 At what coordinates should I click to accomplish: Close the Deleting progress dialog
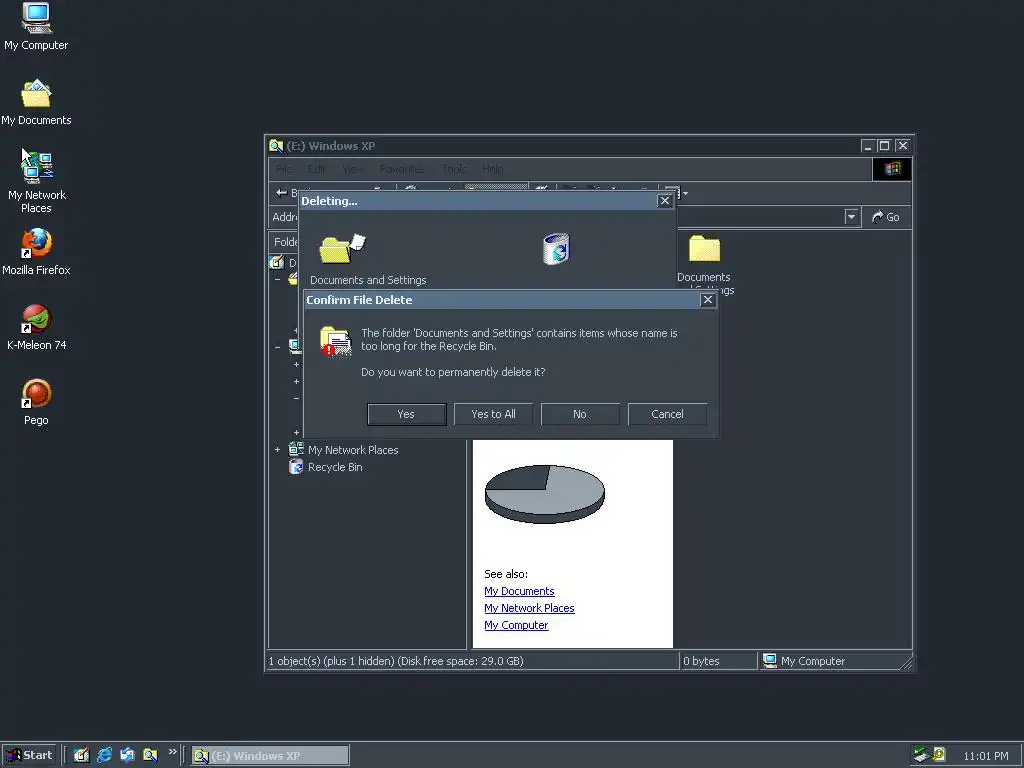[x=665, y=200]
